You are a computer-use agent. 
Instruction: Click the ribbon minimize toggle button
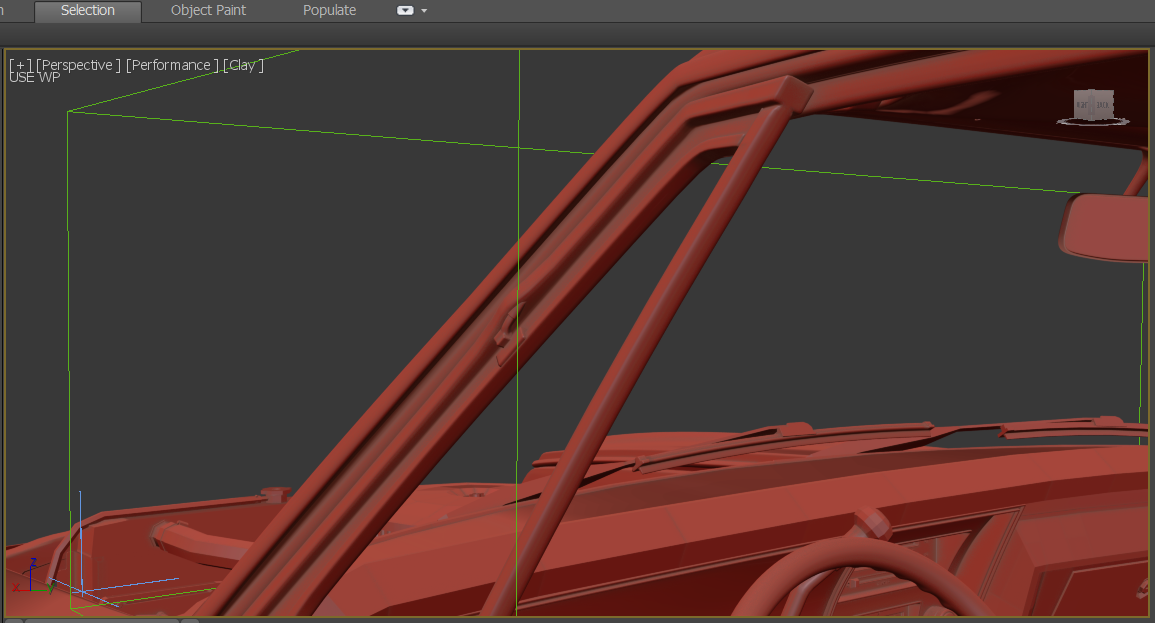[405, 11]
